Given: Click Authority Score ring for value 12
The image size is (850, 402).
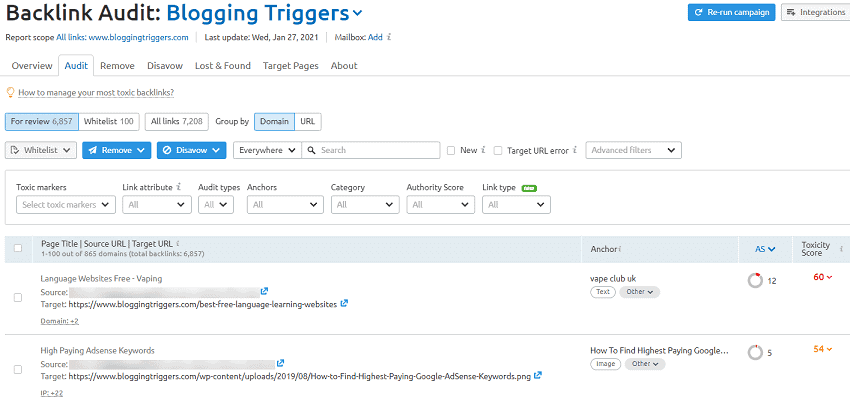Looking at the screenshot, I should pos(755,281).
